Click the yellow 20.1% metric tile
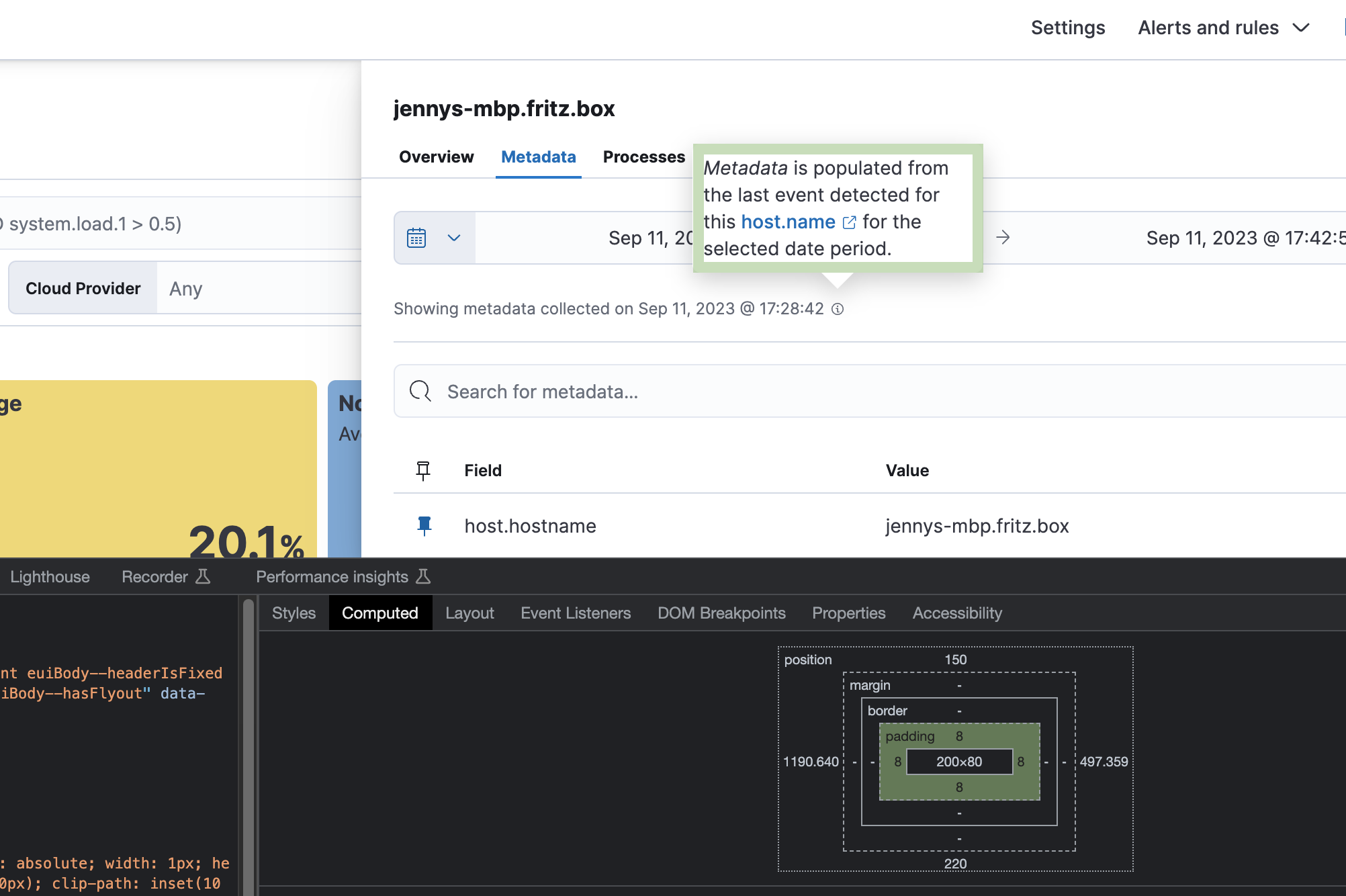Image resolution: width=1346 pixels, height=896 pixels. click(159, 469)
